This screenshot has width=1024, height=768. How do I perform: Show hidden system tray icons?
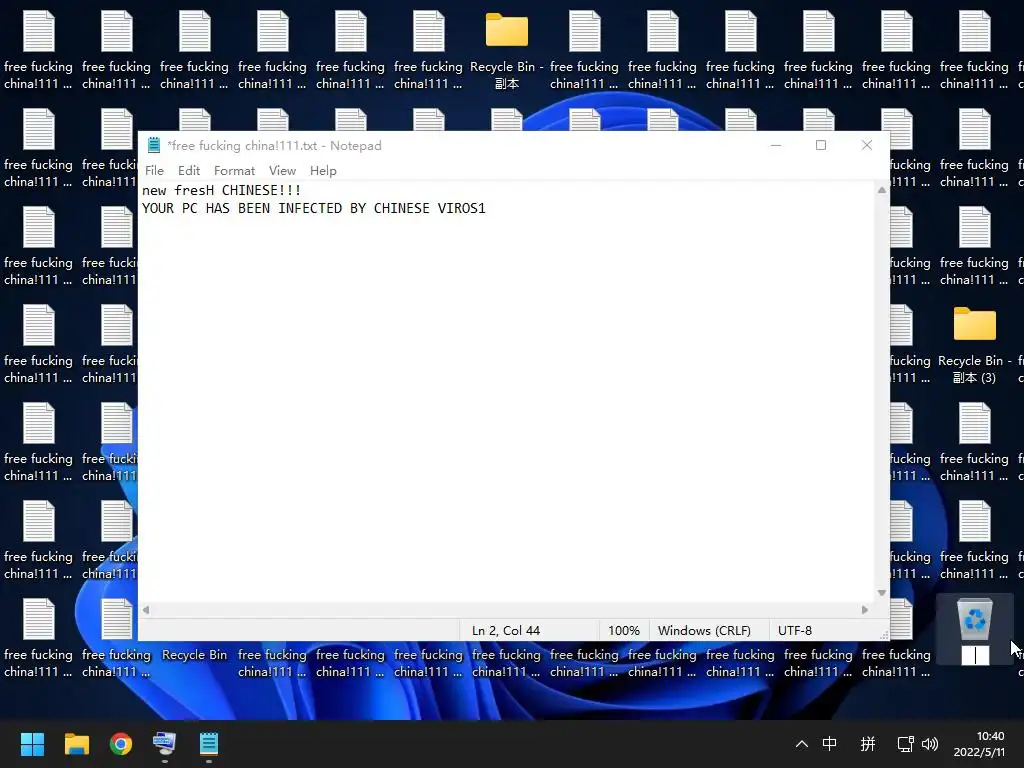pos(801,744)
